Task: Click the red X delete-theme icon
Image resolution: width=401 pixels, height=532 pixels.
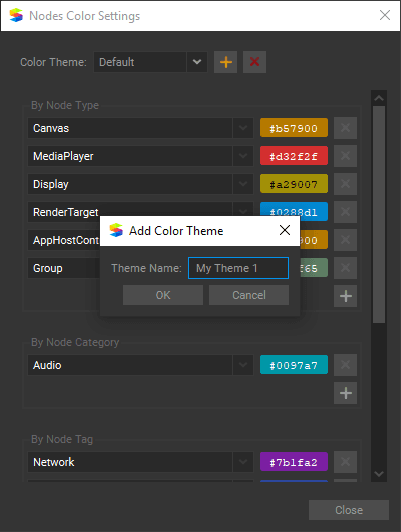Action: [x=254, y=62]
